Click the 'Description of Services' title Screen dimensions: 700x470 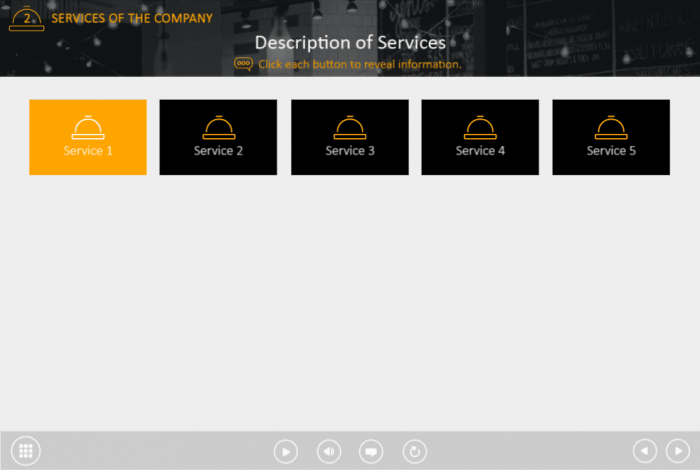[350, 42]
